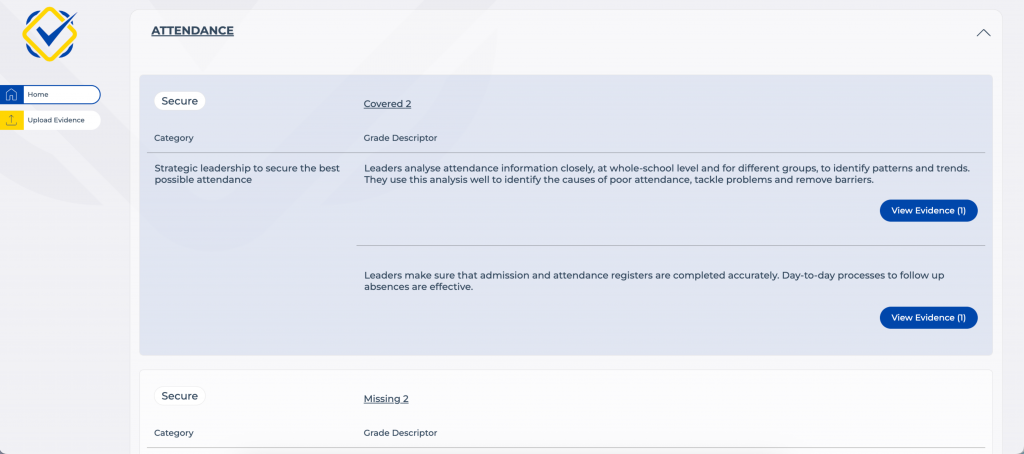
Task: Click the ATTENDANCE section heading
Action: coord(192,31)
